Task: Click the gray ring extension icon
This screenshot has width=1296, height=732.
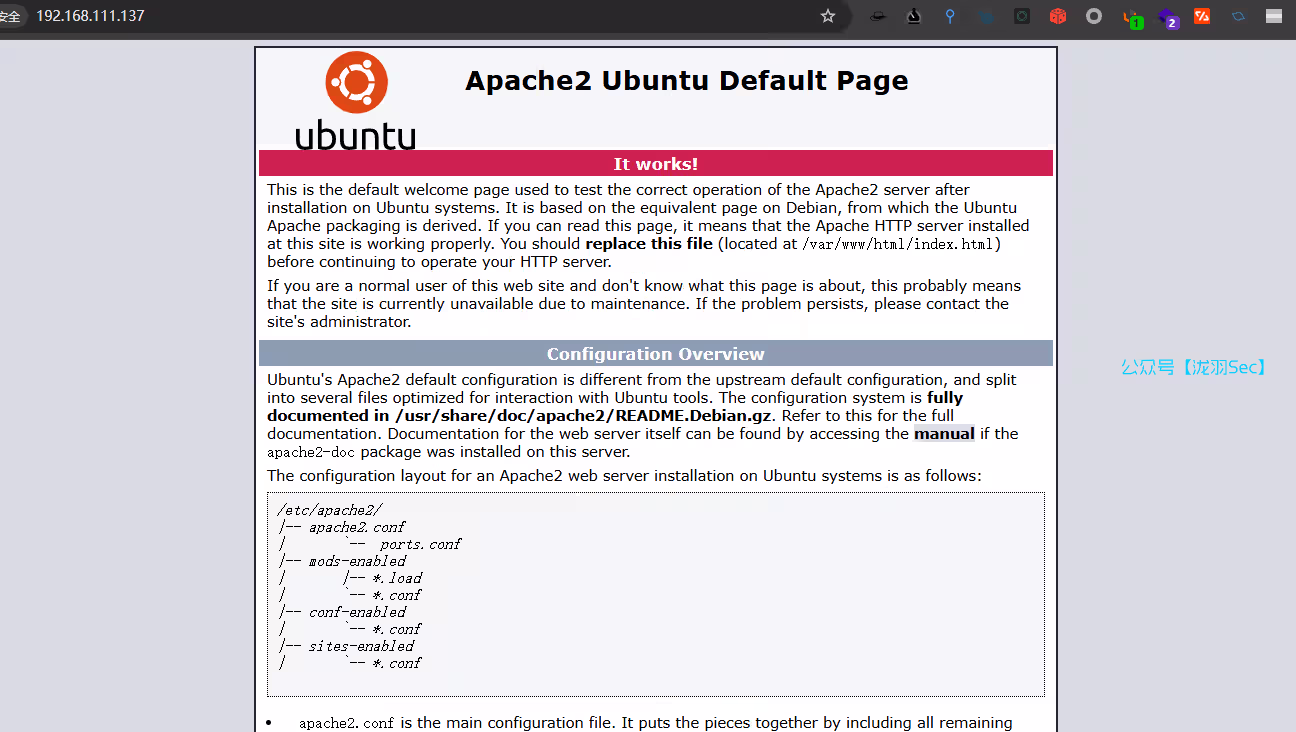Action: pyautogui.click(x=1094, y=16)
